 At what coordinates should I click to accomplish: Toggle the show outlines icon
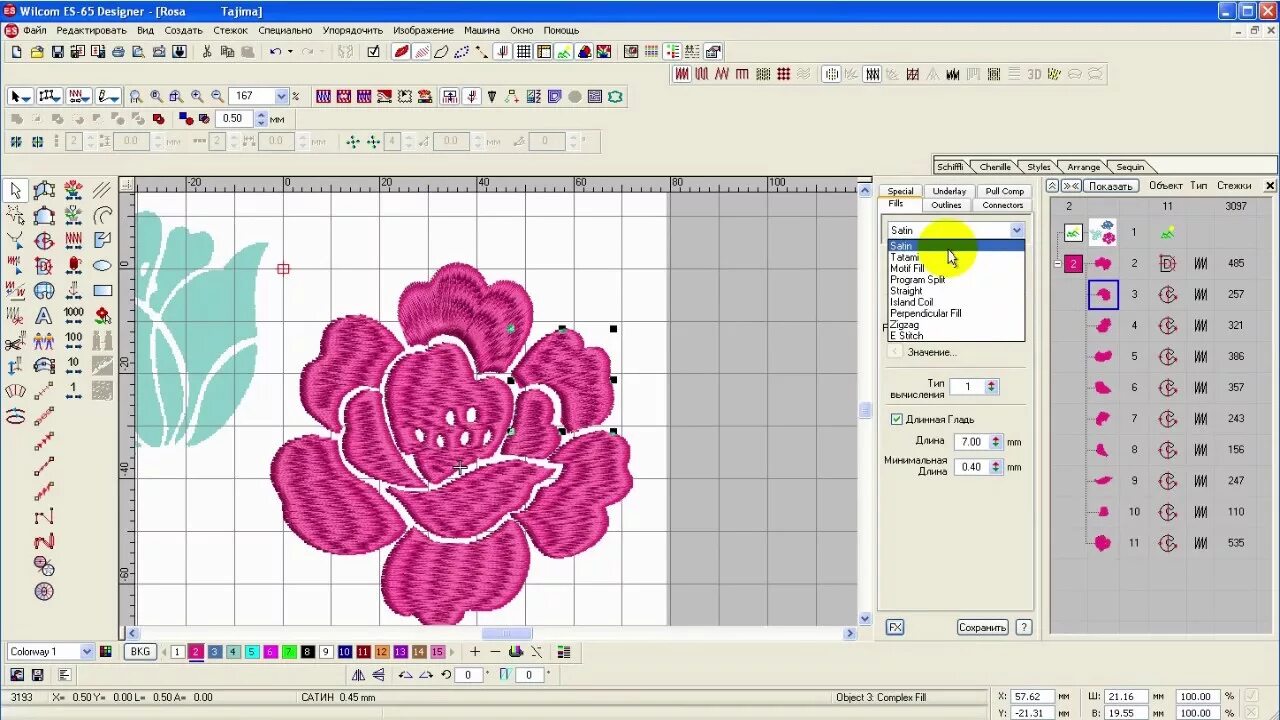pyautogui.click(x=441, y=52)
